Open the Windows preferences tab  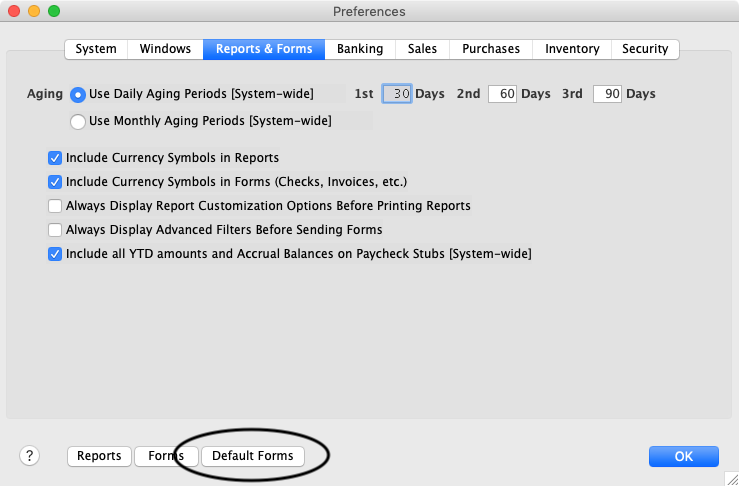[x=165, y=49]
